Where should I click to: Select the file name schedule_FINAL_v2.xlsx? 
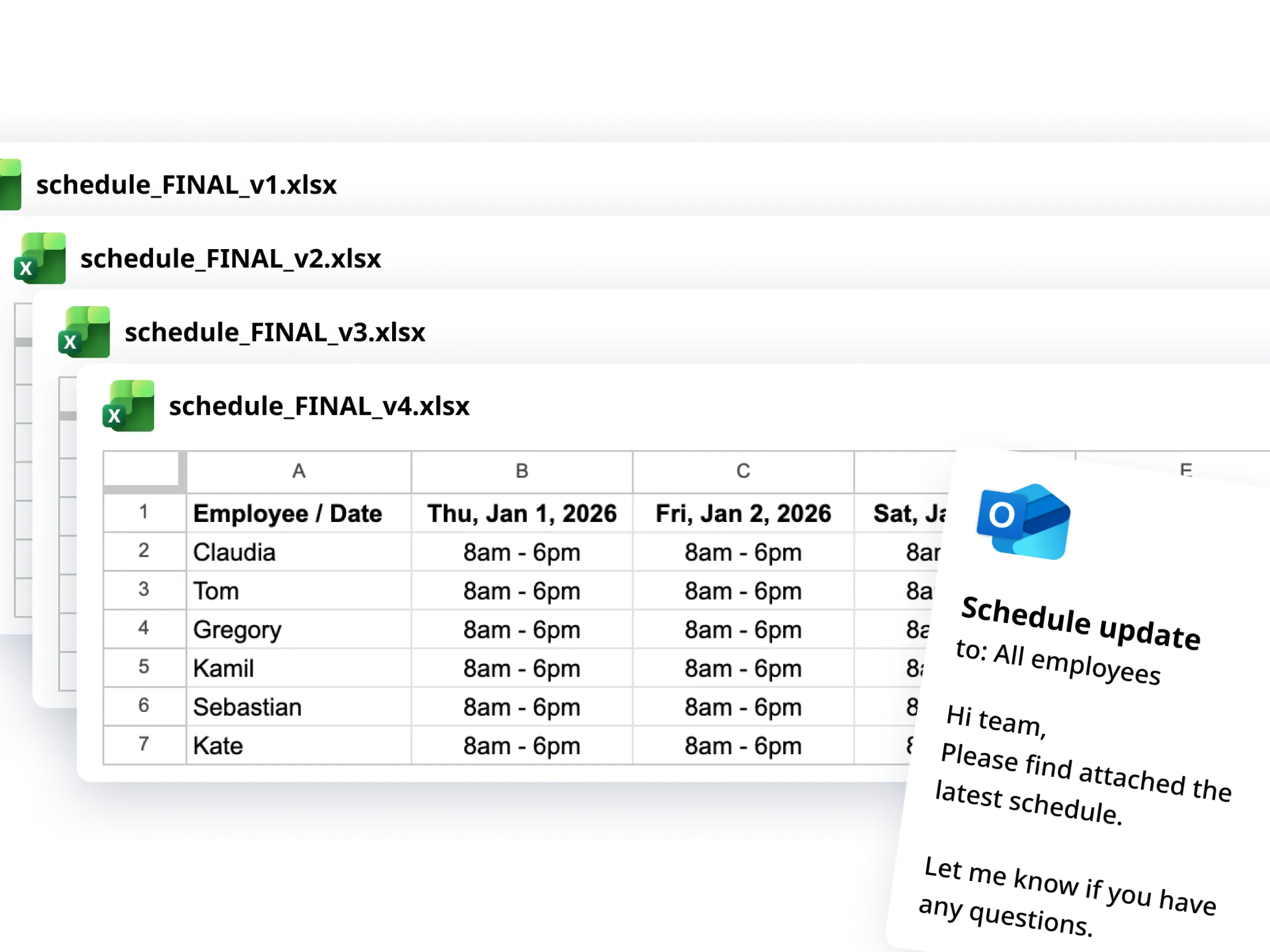[230, 259]
